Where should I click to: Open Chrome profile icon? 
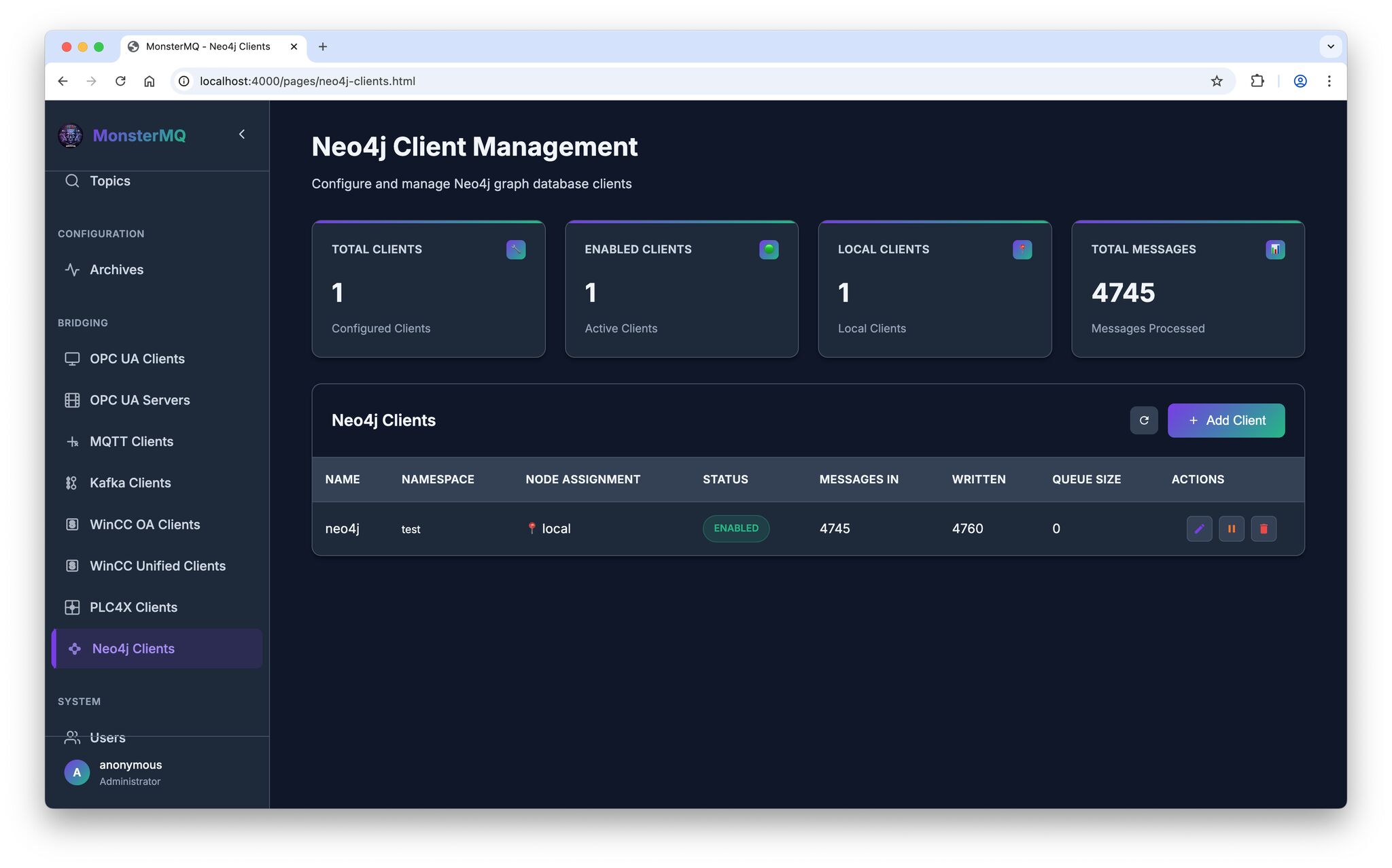[1300, 81]
